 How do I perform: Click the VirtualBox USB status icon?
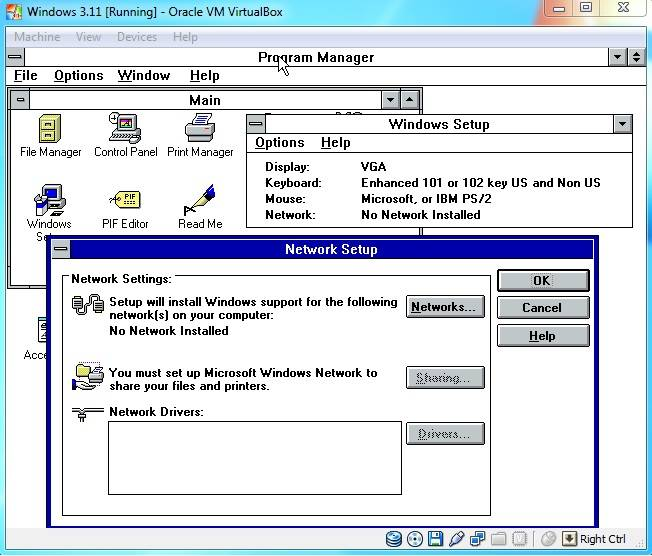[457, 539]
